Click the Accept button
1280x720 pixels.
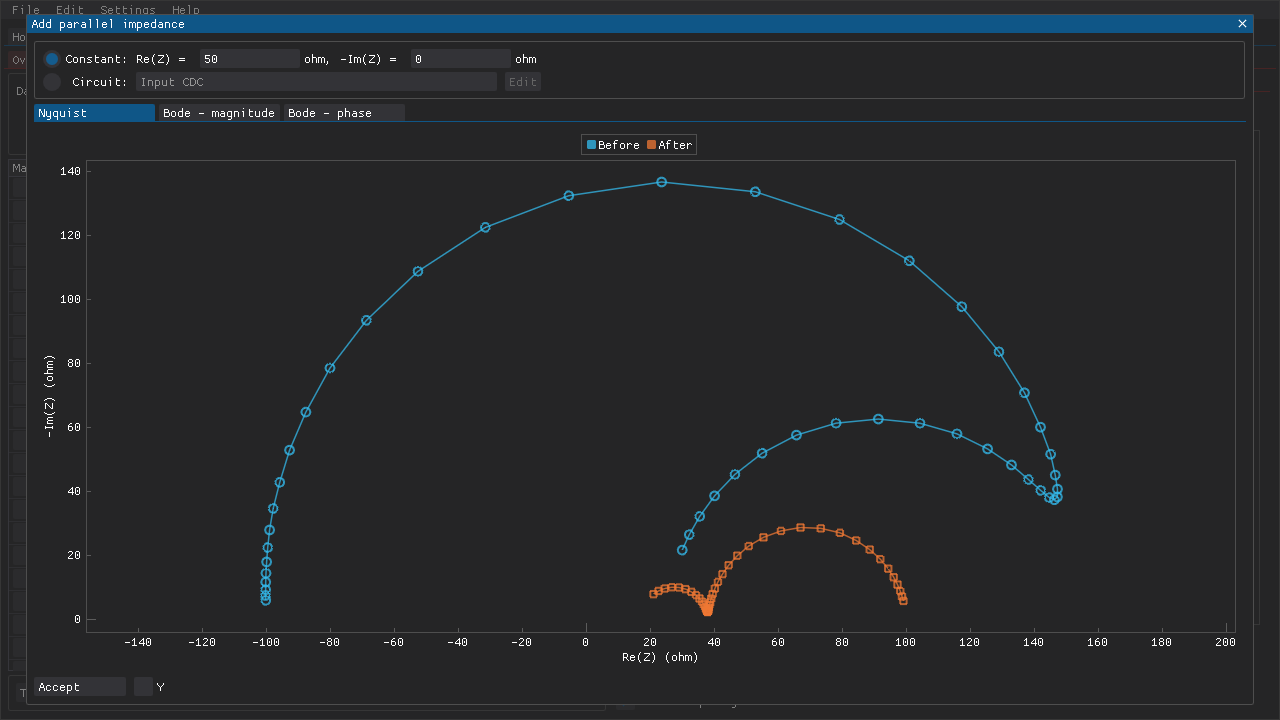[x=80, y=687]
